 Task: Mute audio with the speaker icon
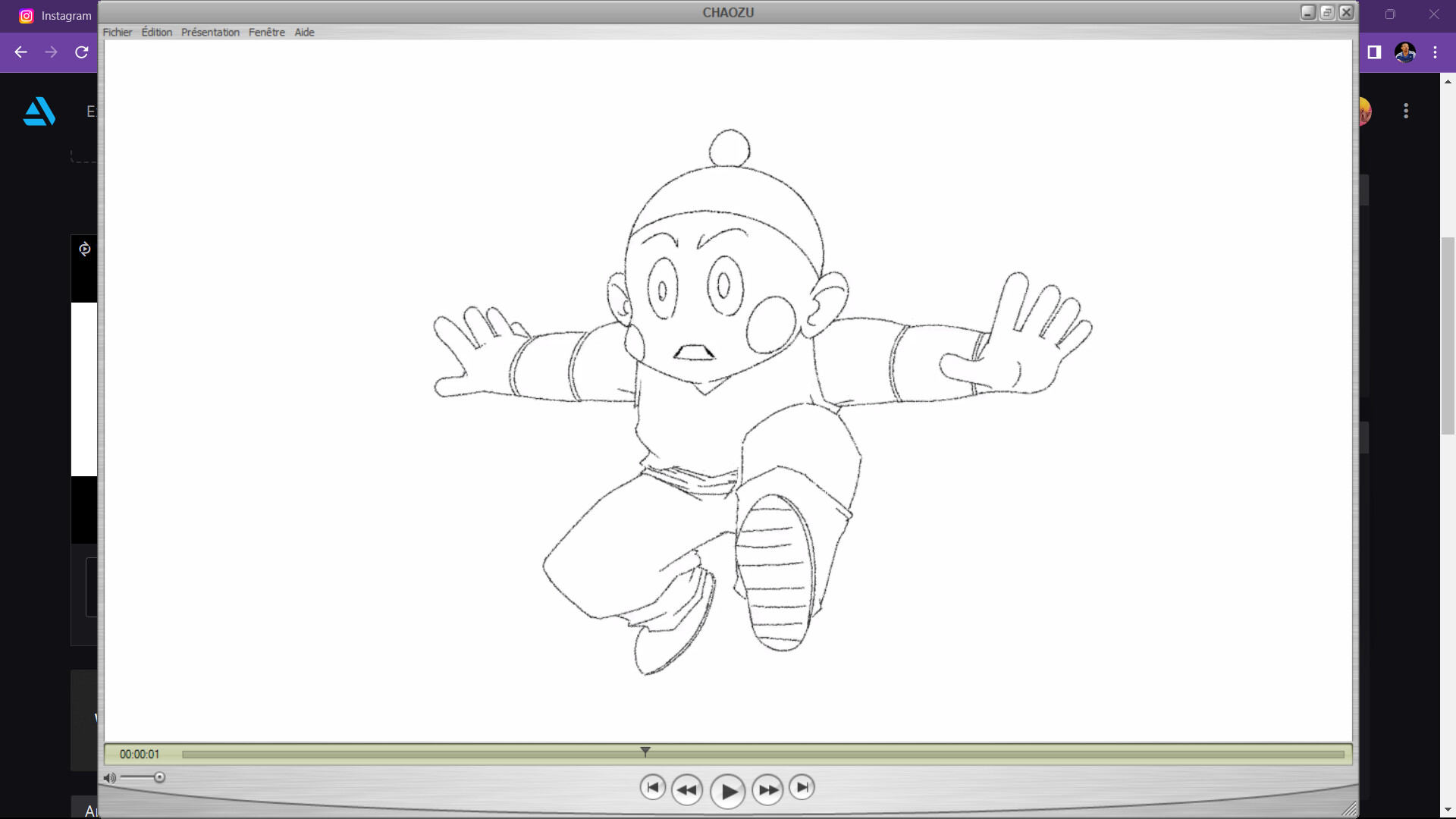(x=111, y=777)
